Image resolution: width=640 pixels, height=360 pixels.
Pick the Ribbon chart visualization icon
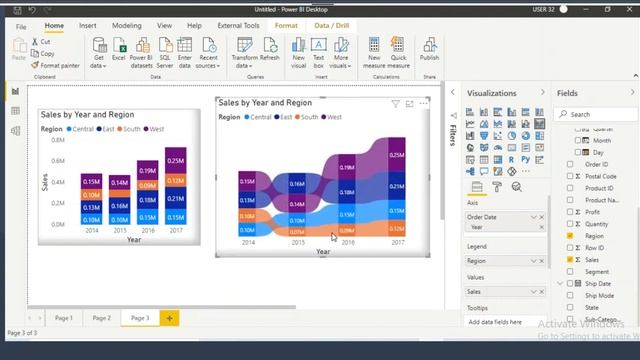tap(540, 124)
